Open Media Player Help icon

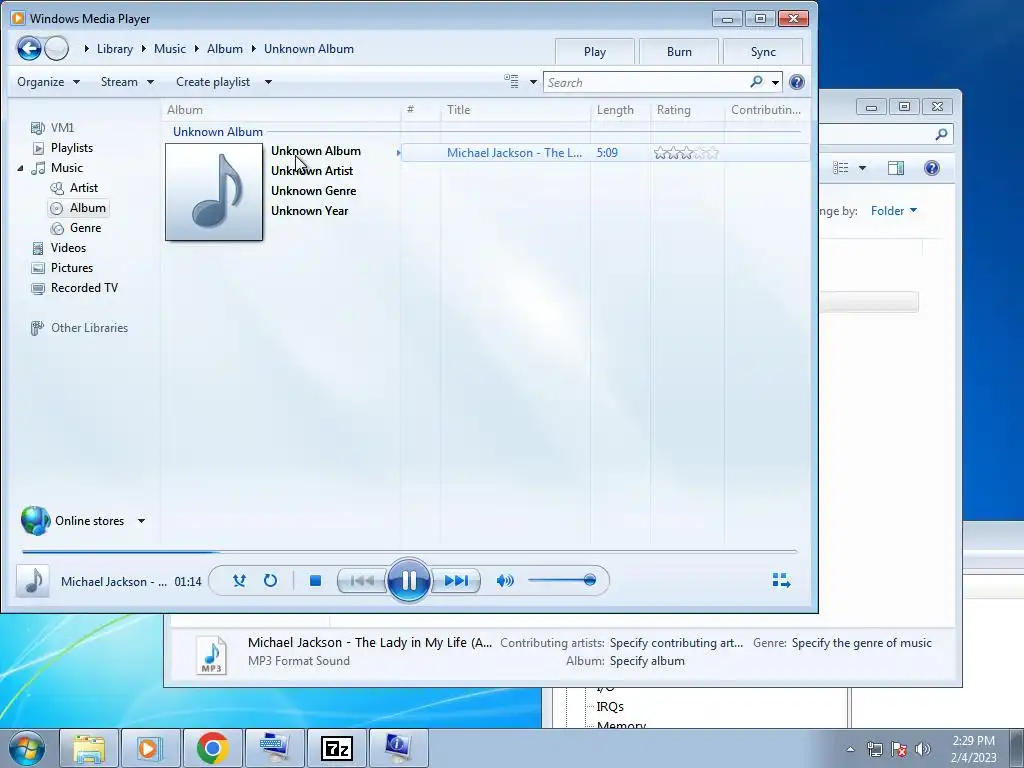(796, 82)
